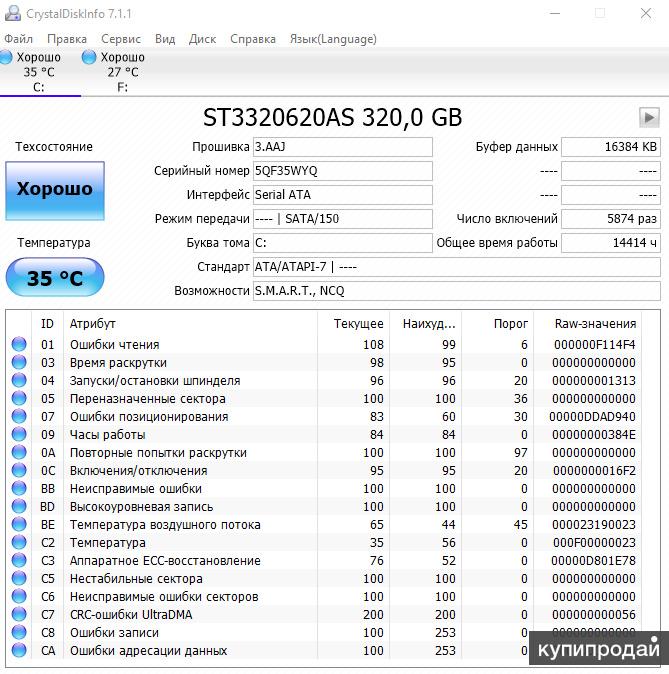The image size is (669, 674).
Task: Click the serial number field 5QF35WYQ
Action: 343,171
